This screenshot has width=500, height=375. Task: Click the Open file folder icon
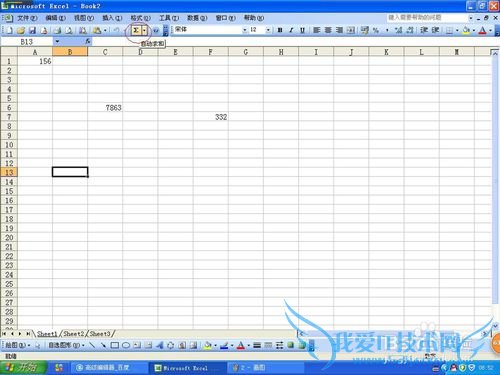[21, 30]
